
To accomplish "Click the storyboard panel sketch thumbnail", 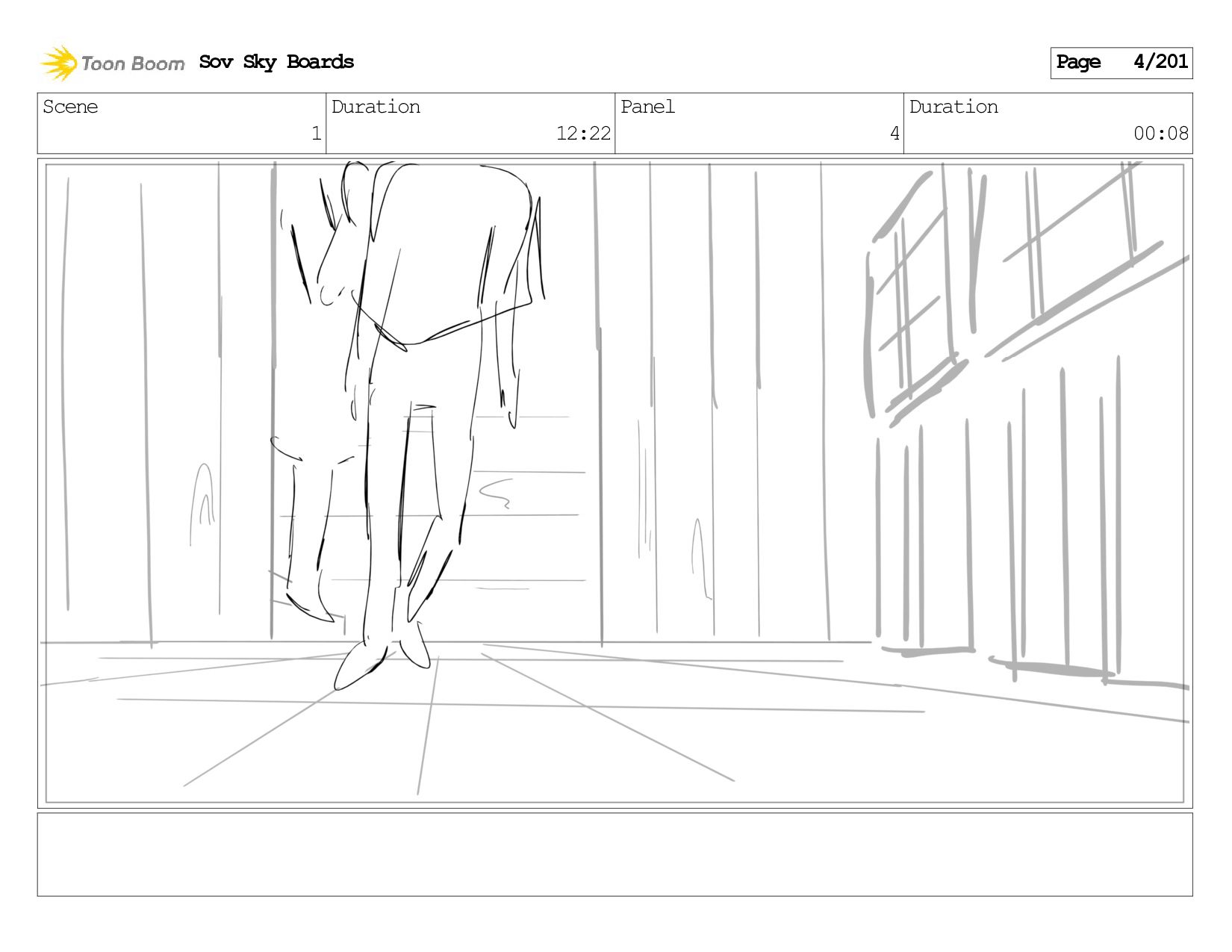I will (x=615, y=483).
